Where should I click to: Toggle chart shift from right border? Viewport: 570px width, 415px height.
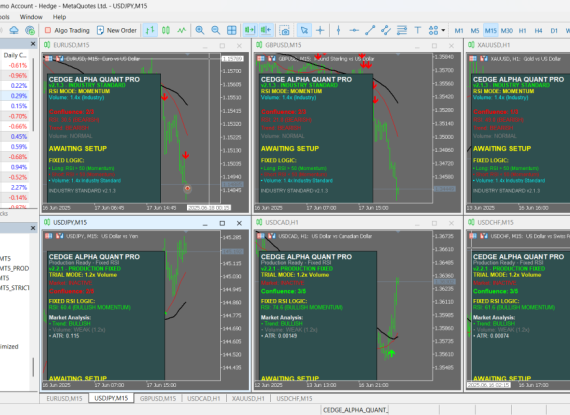pos(266,30)
